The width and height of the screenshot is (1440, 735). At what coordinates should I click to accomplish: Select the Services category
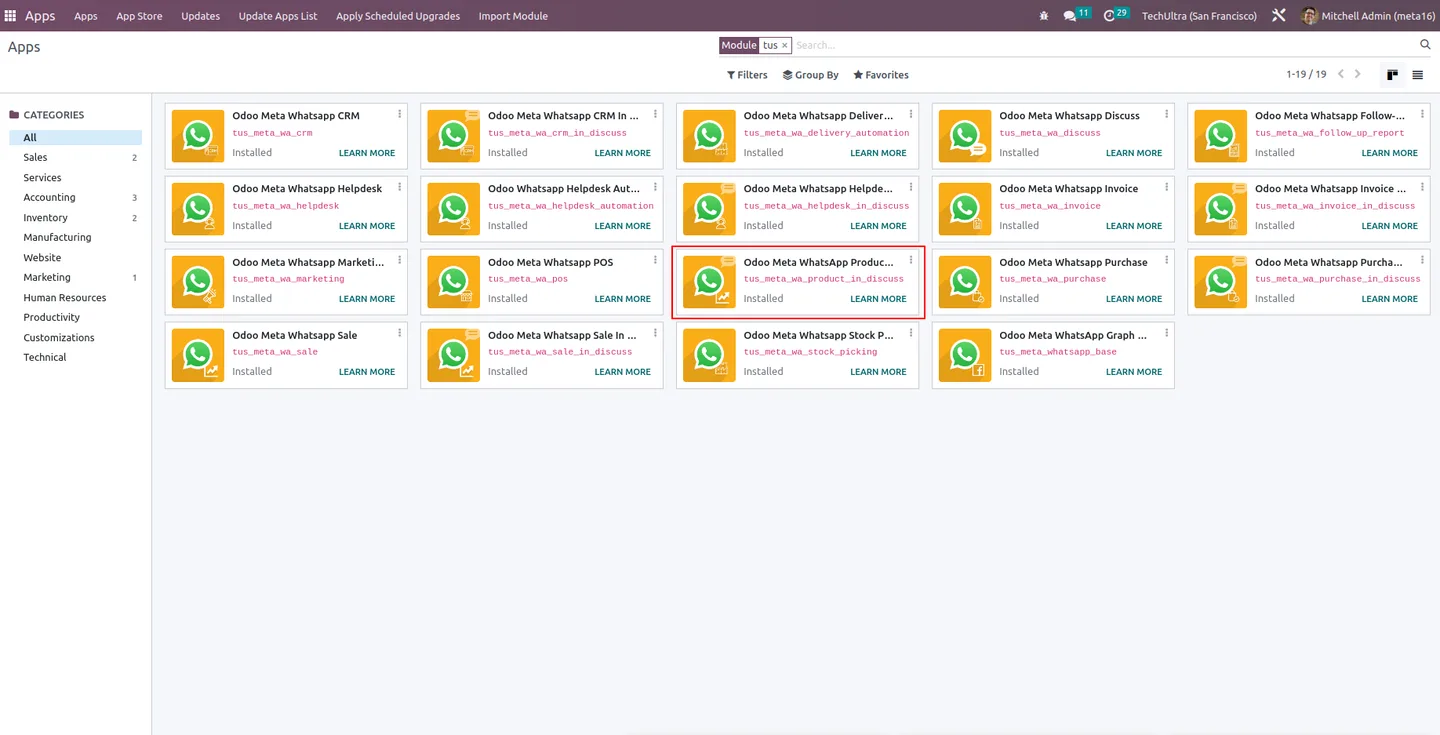pyautogui.click(x=76, y=178)
